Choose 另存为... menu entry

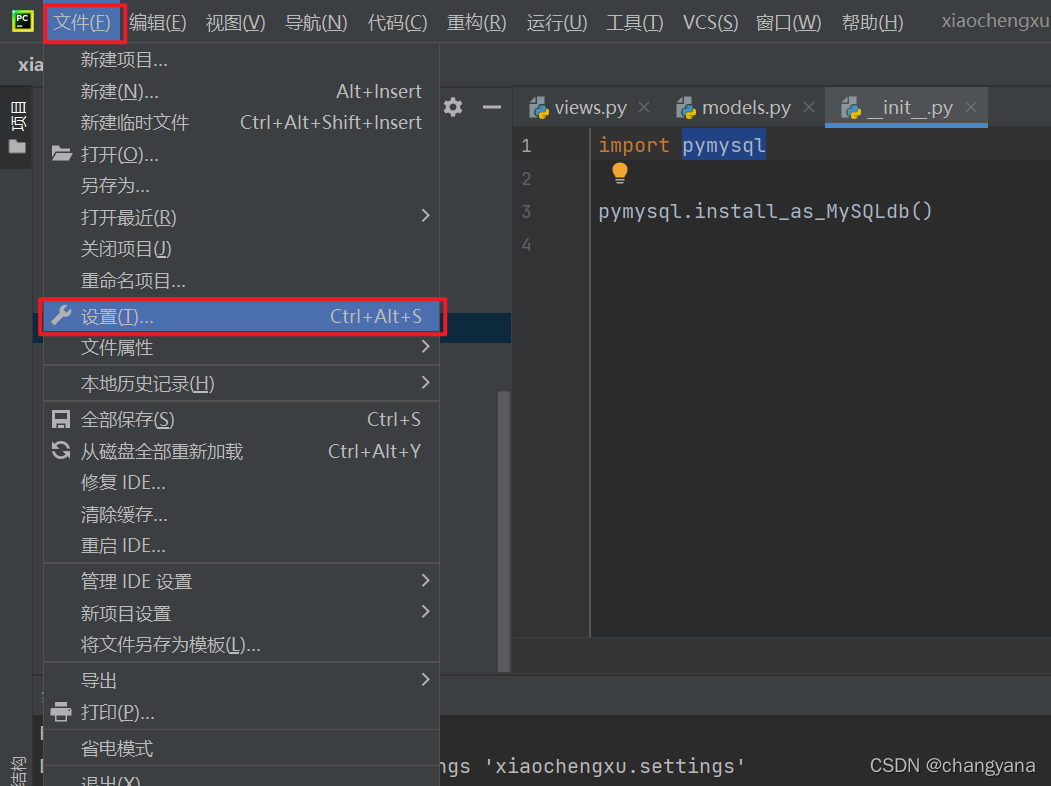click(241, 186)
